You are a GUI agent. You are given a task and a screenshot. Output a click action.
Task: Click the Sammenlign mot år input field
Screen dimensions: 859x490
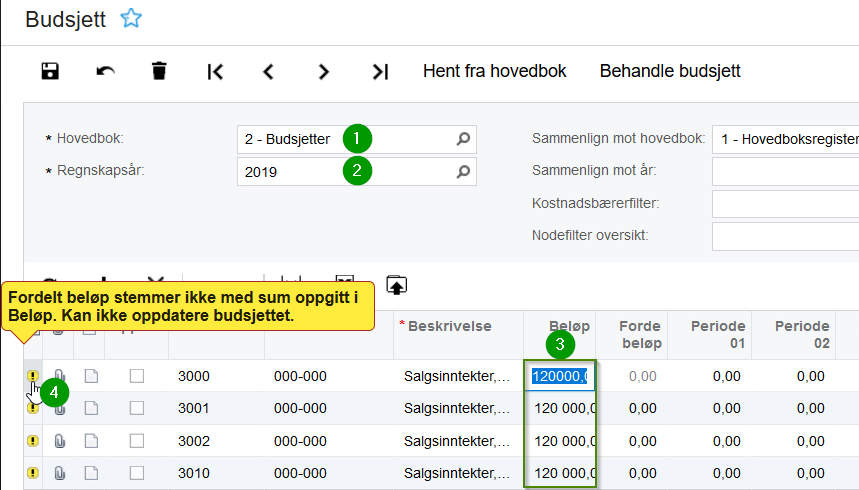(785, 171)
